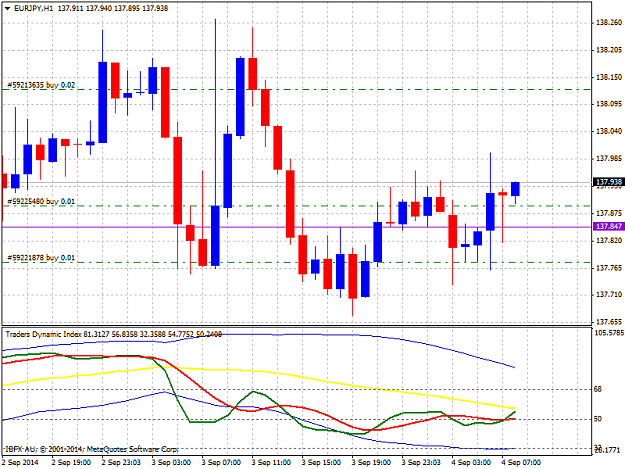Click time axis label 4 Sep 03:00
625x469 pixels.
pos(471,463)
